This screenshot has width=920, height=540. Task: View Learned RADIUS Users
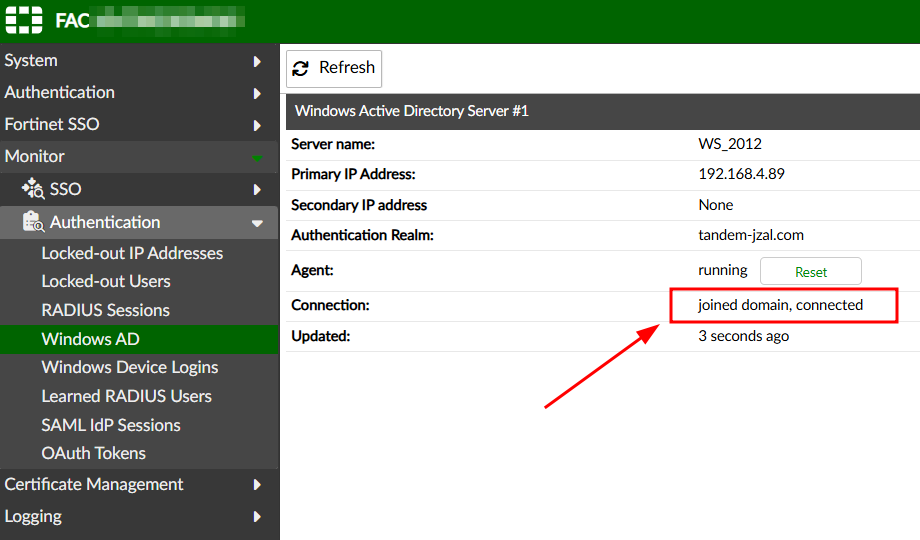tap(126, 396)
